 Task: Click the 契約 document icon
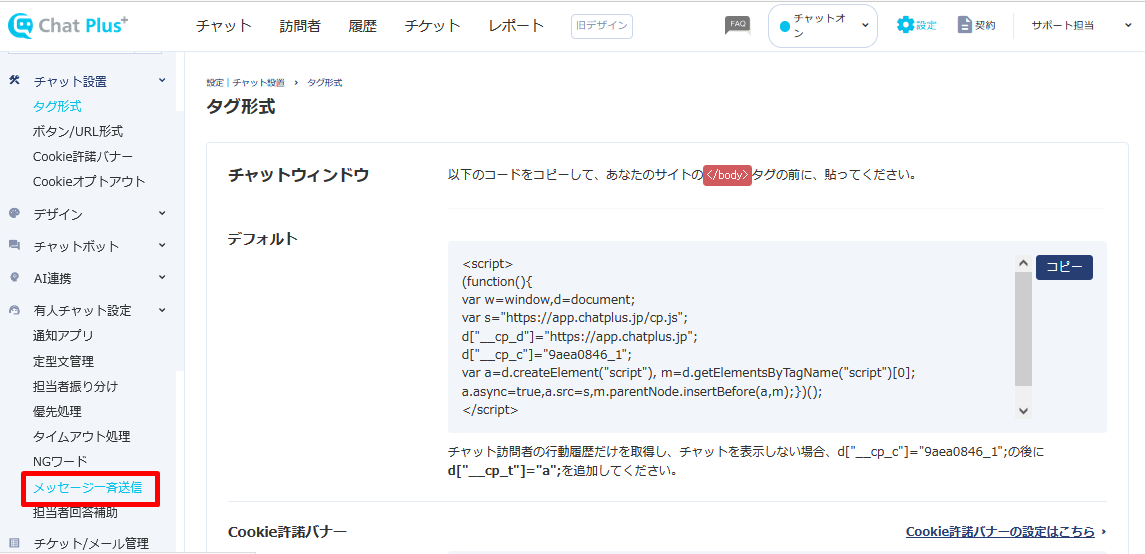click(965, 25)
